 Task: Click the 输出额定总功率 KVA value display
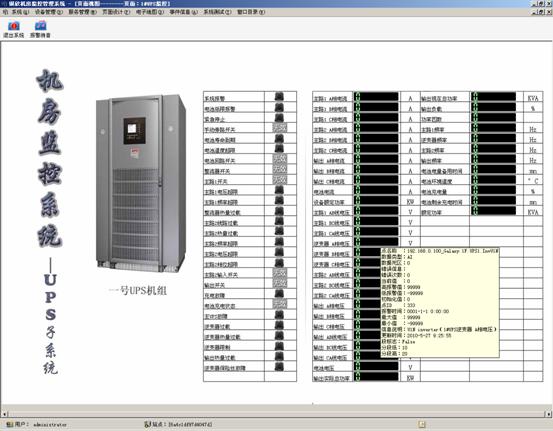(493, 97)
